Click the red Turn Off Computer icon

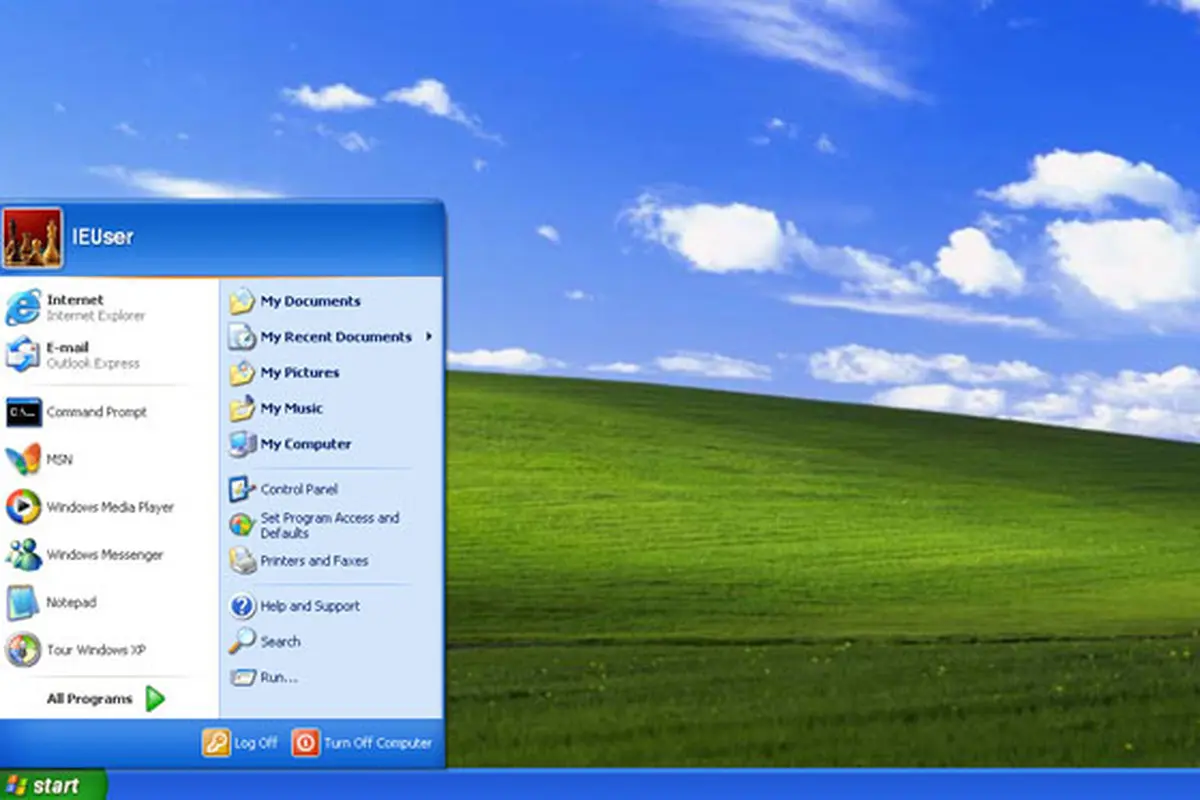tap(305, 743)
